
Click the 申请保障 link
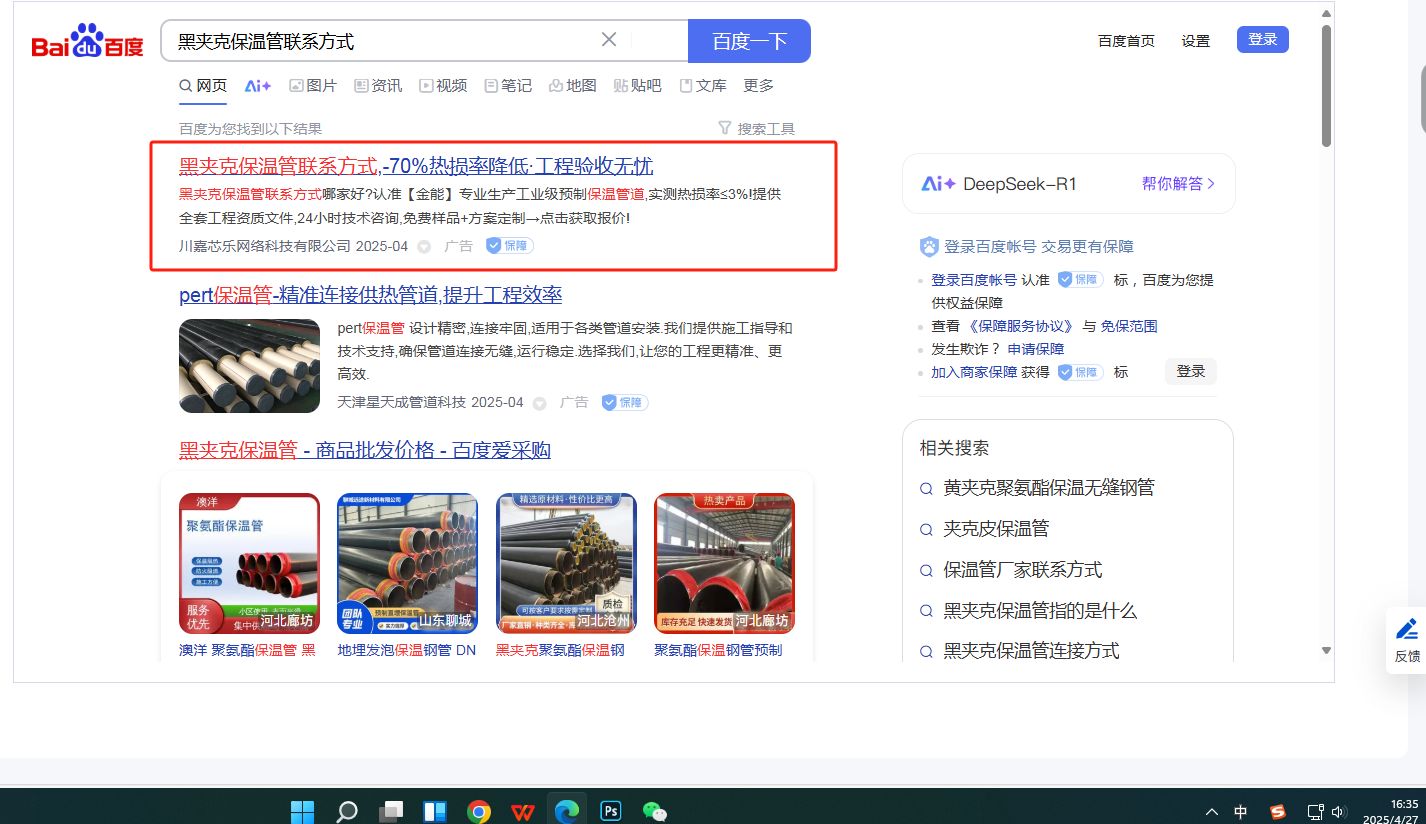click(1036, 349)
